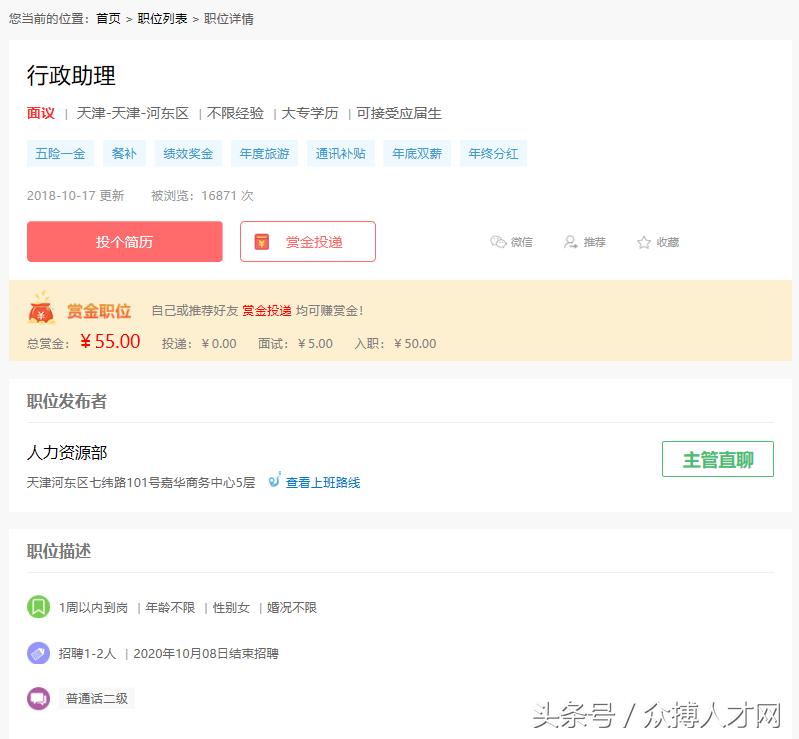
Task: Go to 首页 in breadcrumb
Action: (x=109, y=19)
